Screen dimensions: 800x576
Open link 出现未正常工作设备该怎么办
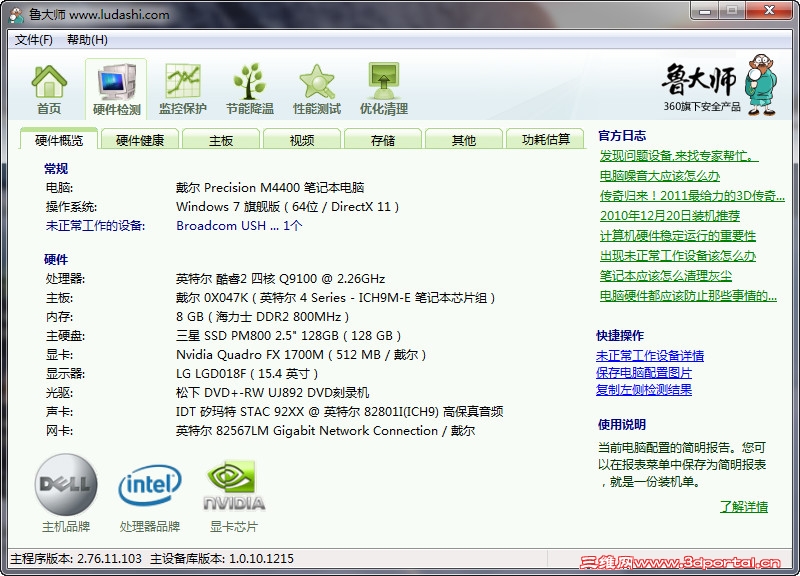[x=678, y=256]
